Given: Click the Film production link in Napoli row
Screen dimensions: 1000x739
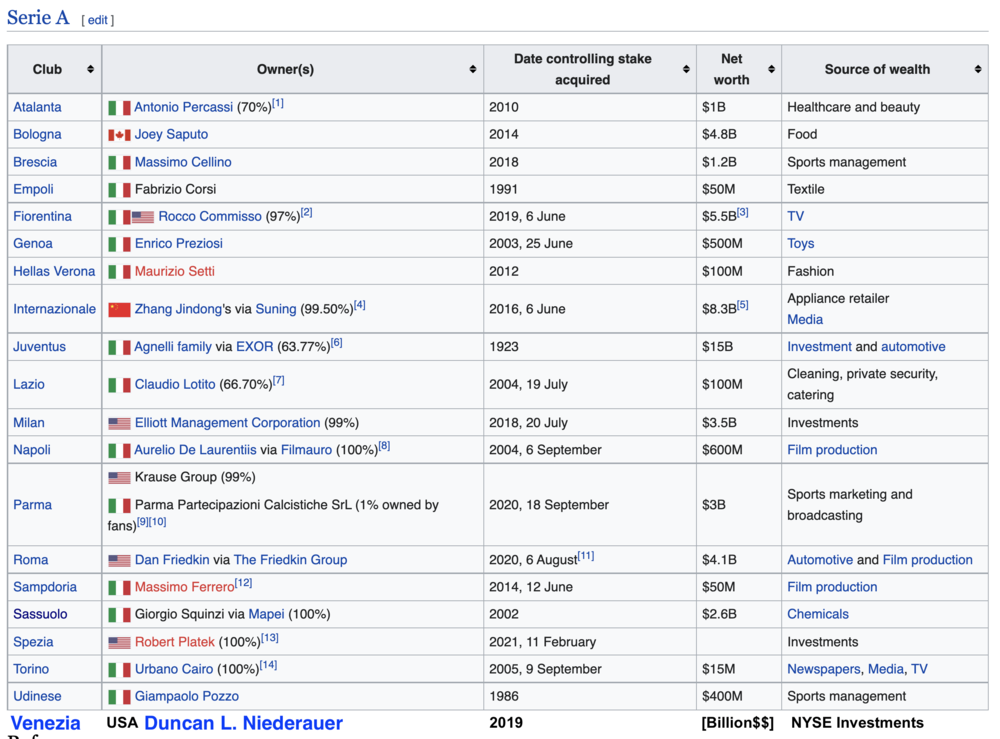Looking at the screenshot, I should [x=832, y=450].
